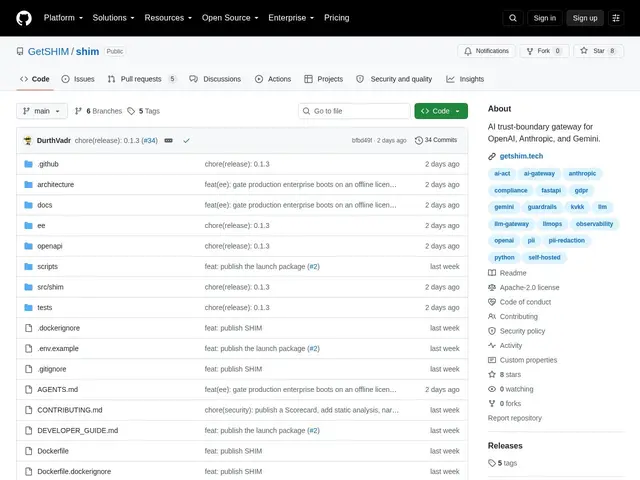Switch to the Actions tab
This screenshot has height=480, width=640.
(x=273, y=79)
